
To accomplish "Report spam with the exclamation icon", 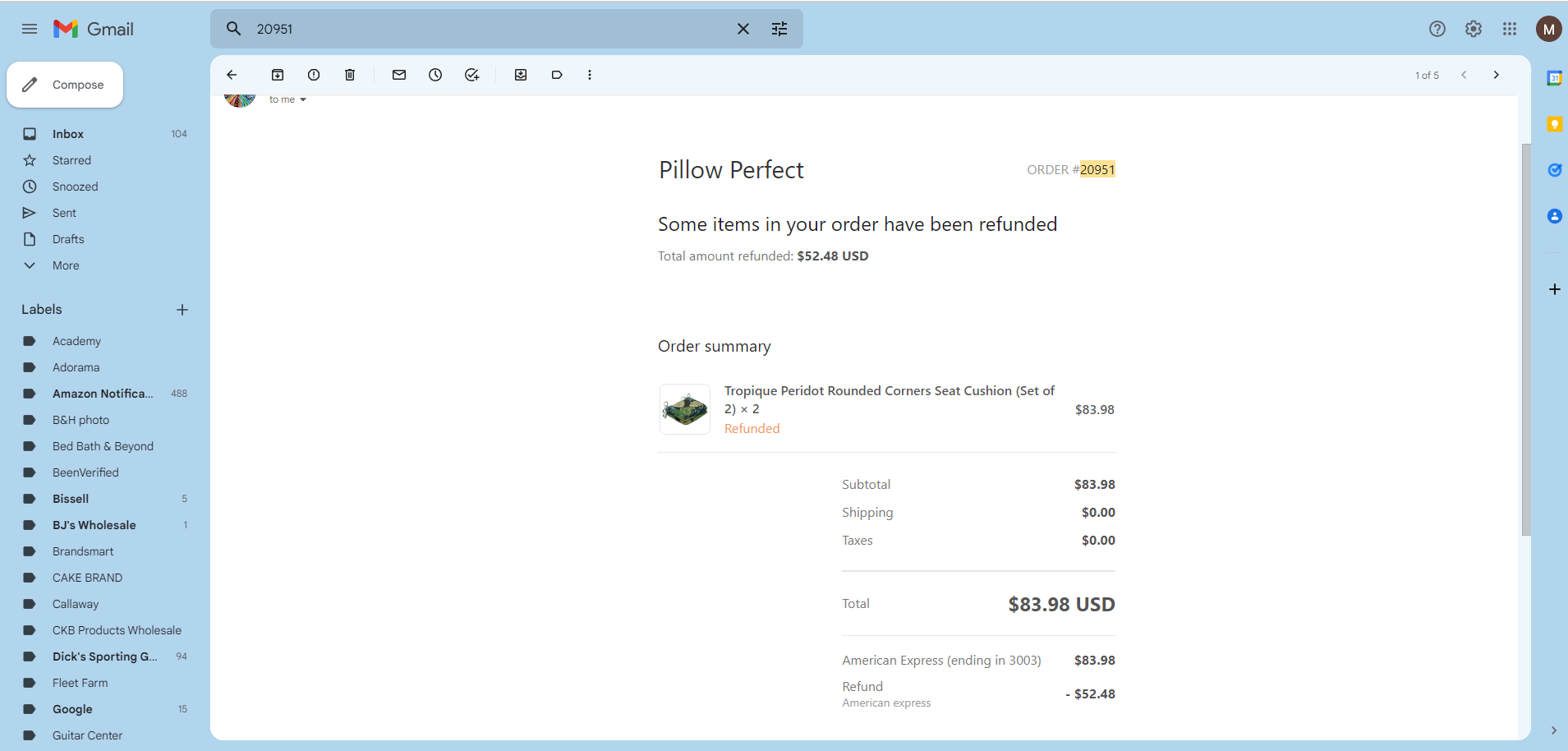I will point(314,75).
